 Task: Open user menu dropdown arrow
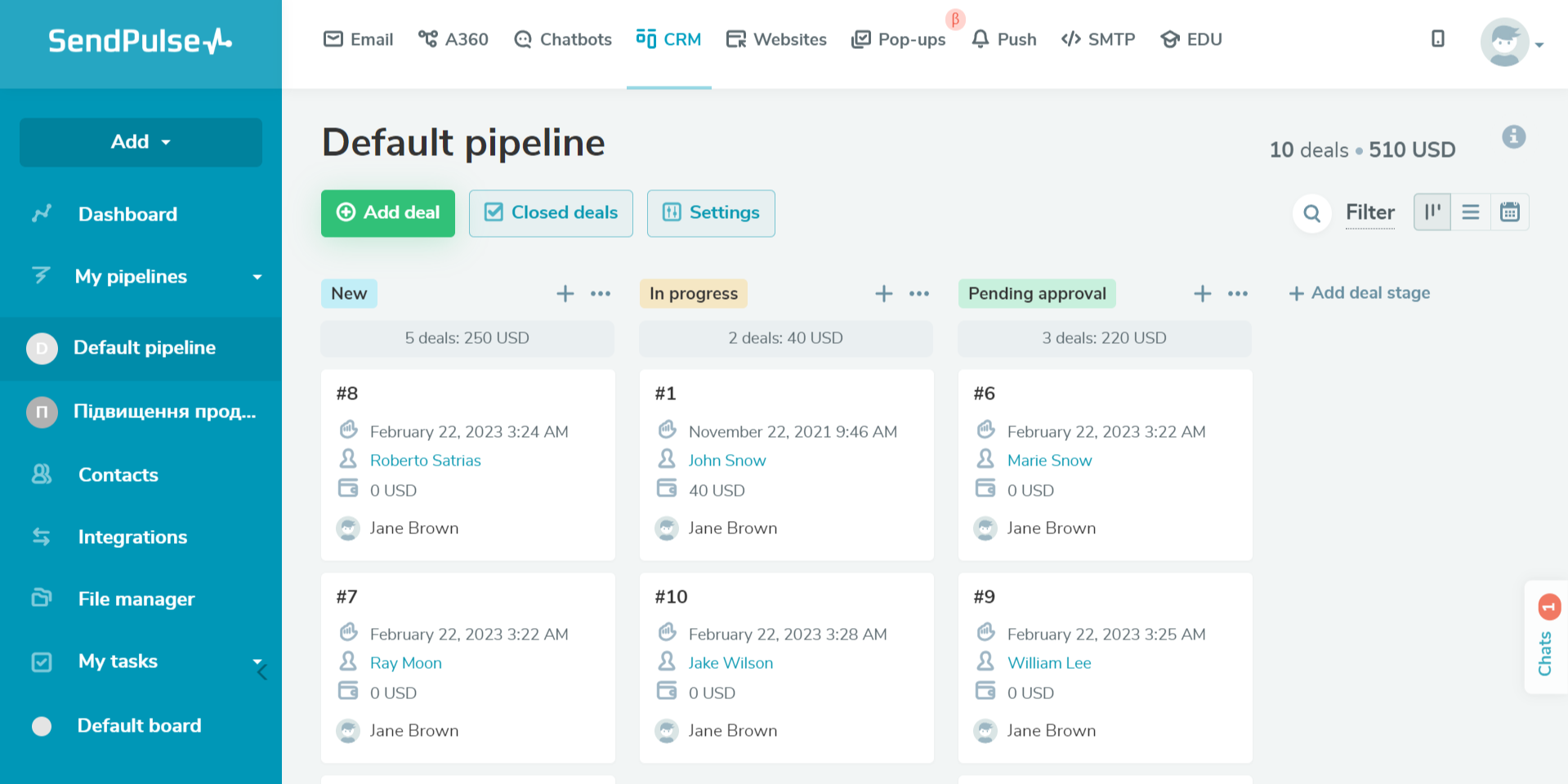(x=1539, y=46)
